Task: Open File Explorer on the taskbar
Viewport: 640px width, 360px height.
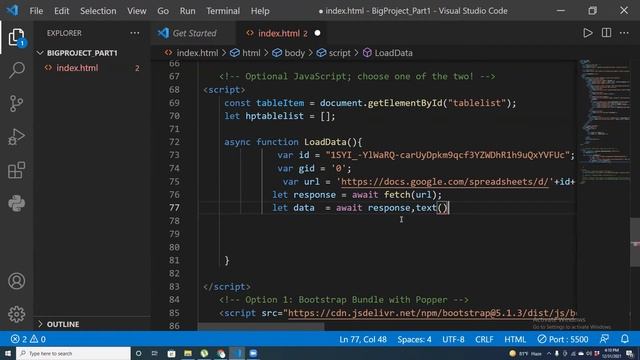Action: (188, 353)
